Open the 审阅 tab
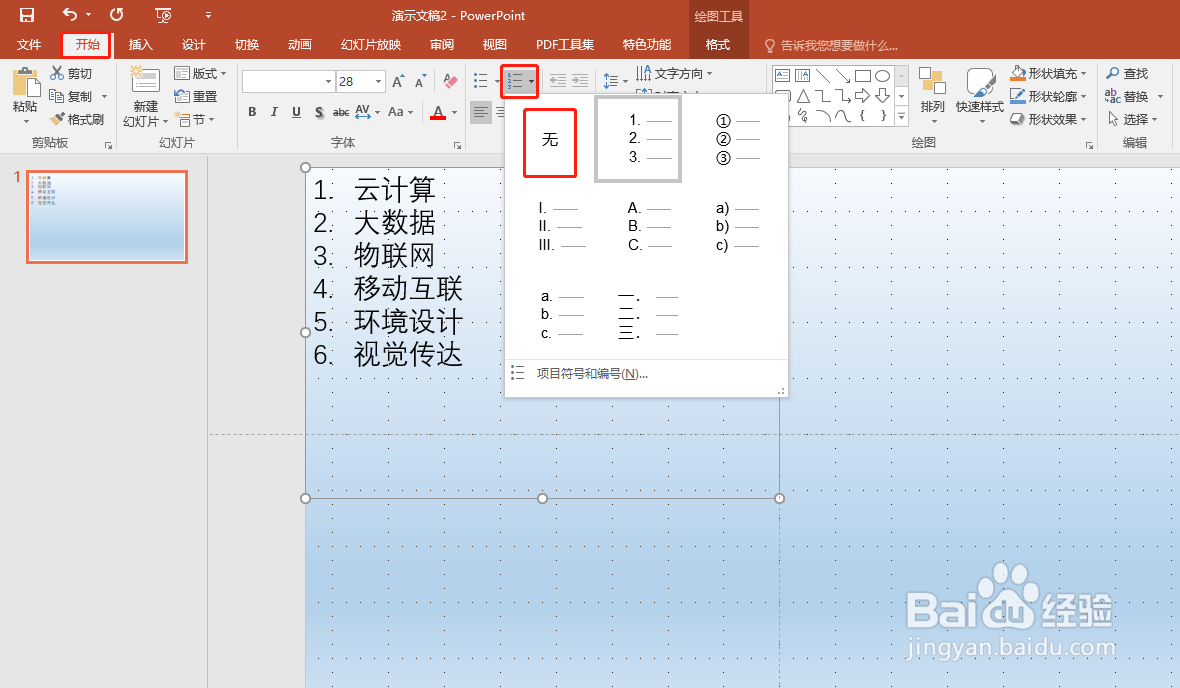The height and width of the screenshot is (688, 1180). tap(442, 44)
